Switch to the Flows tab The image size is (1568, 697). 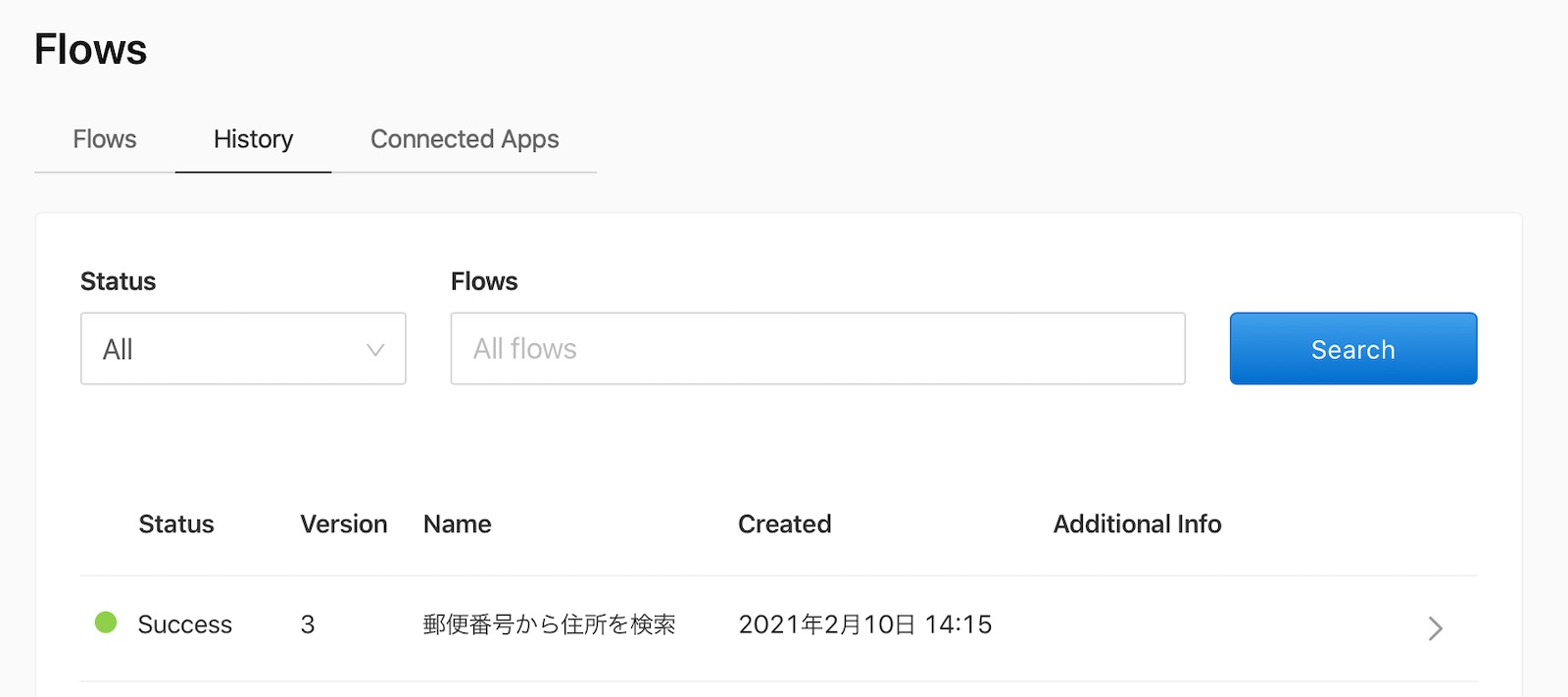tap(103, 139)
